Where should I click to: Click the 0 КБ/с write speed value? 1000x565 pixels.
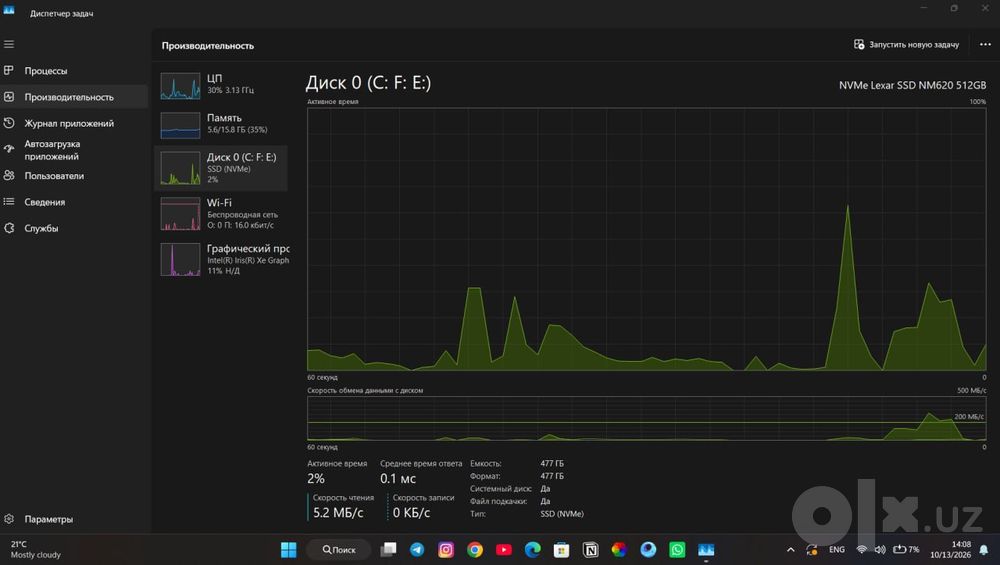pos(411,513)
